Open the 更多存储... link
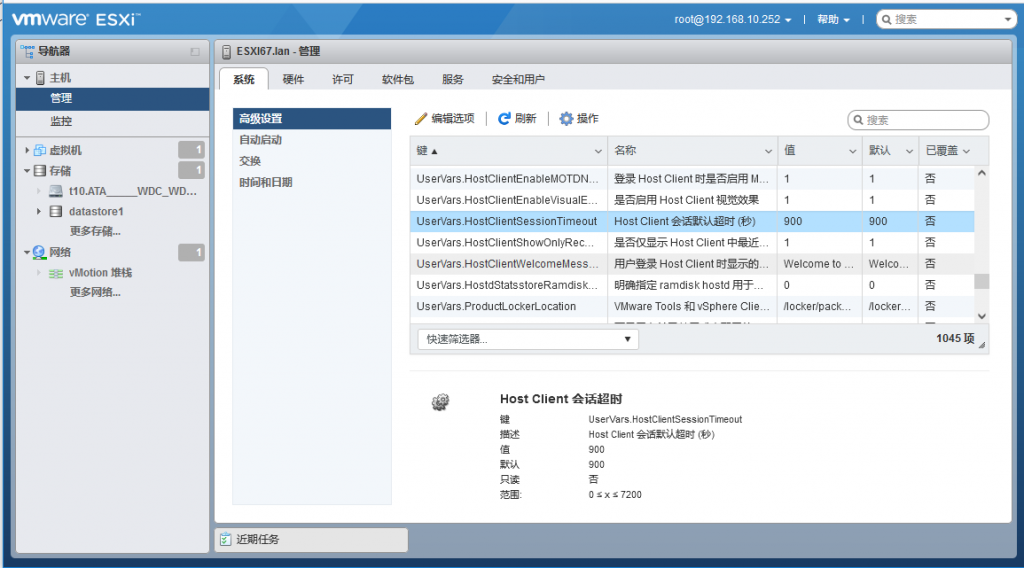 pos(95,231)
